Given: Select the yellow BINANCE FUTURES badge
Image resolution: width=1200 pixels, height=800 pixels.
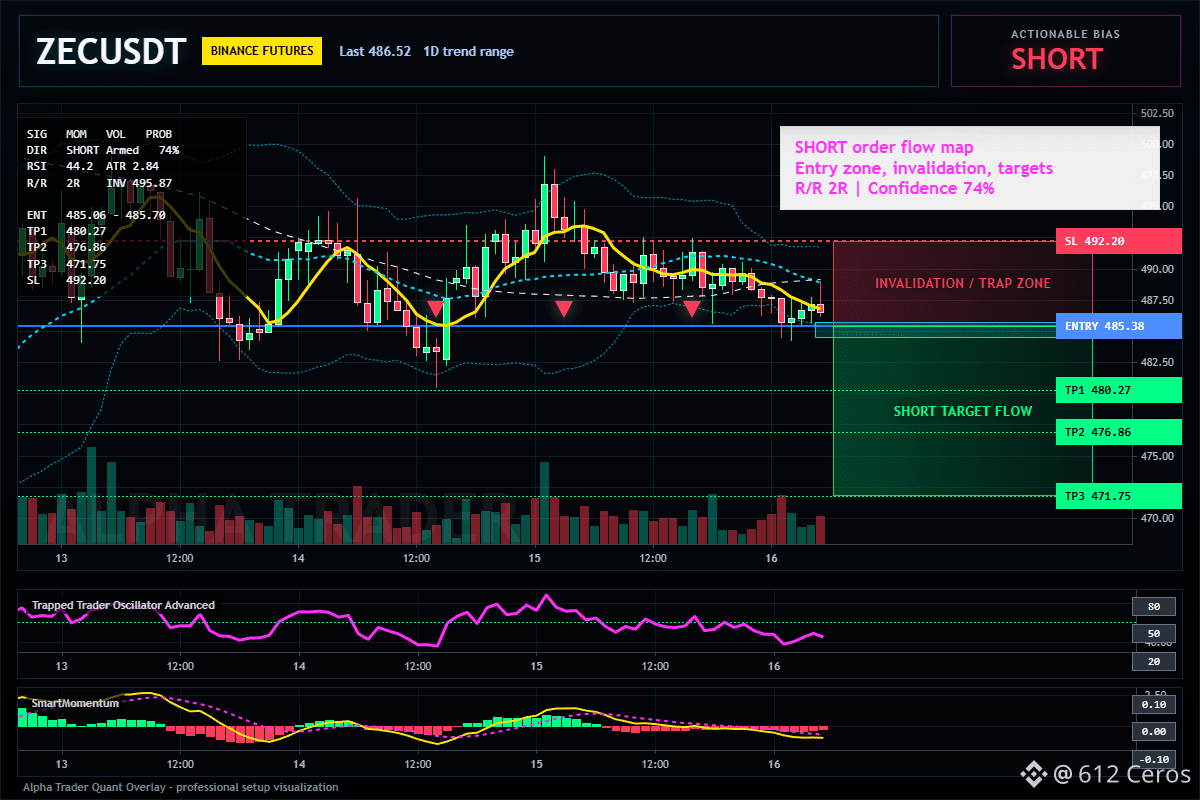Looking at the screenshot, I should [x=262, y=51].
